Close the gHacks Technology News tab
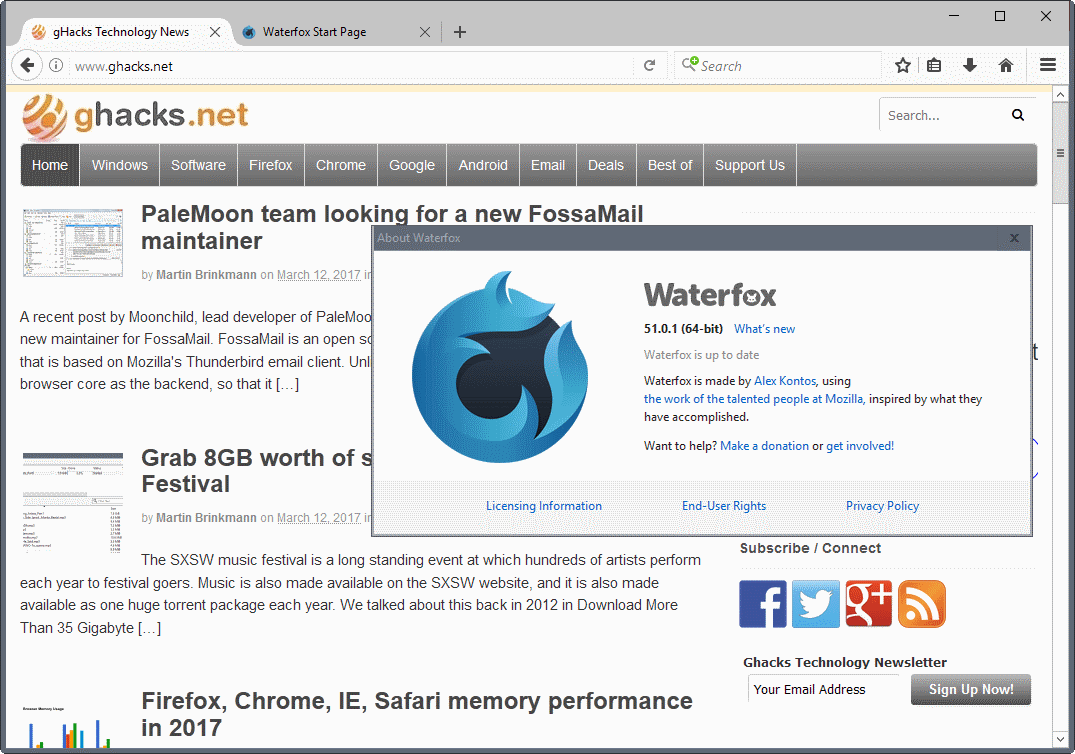Image resolution: width=1075 pixels, height=754 pixels. coord(215,32)
